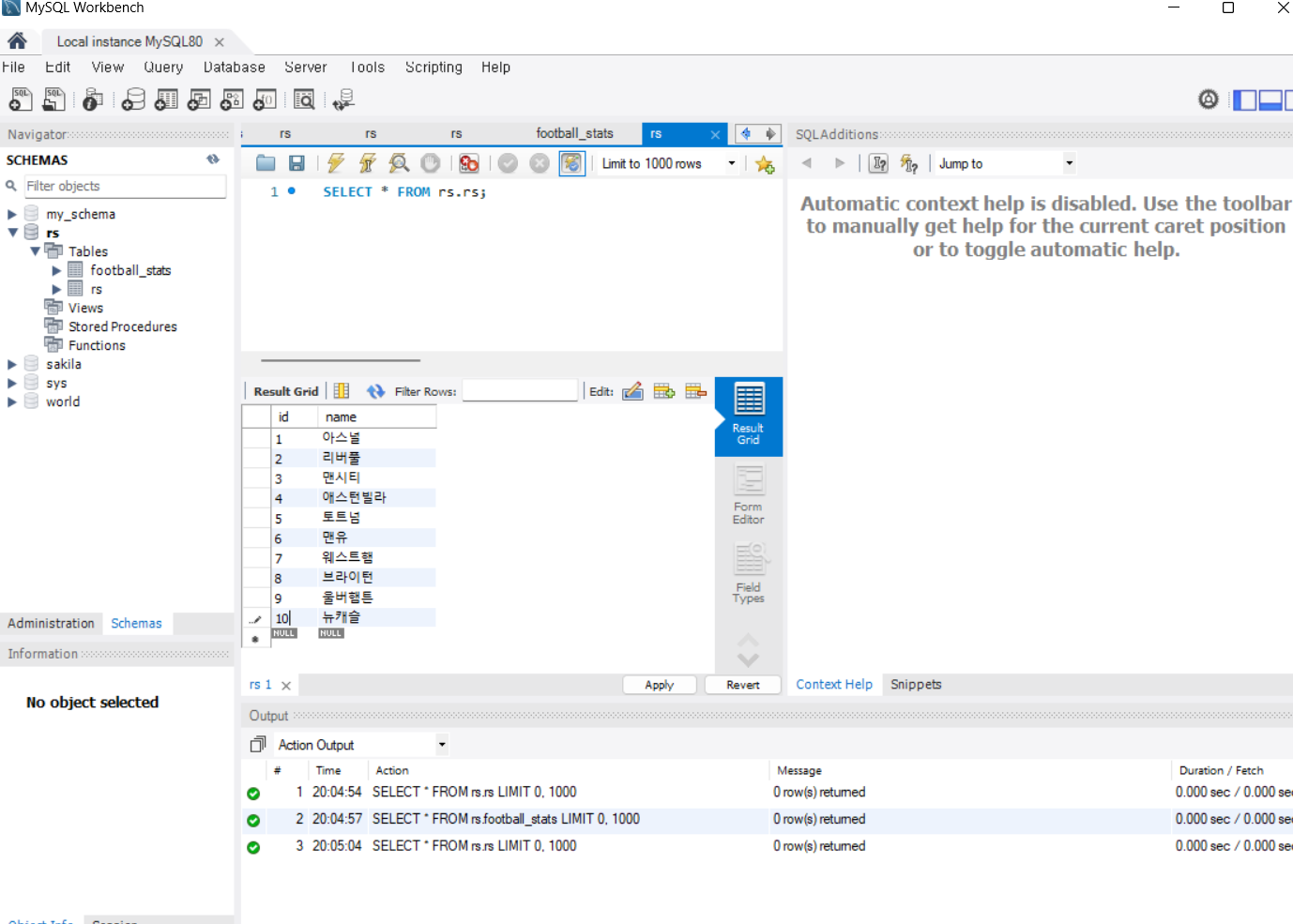This screenshot has height=924, width=1293.
Task: Go back in SQL Additions help
Action: (806, 163)
